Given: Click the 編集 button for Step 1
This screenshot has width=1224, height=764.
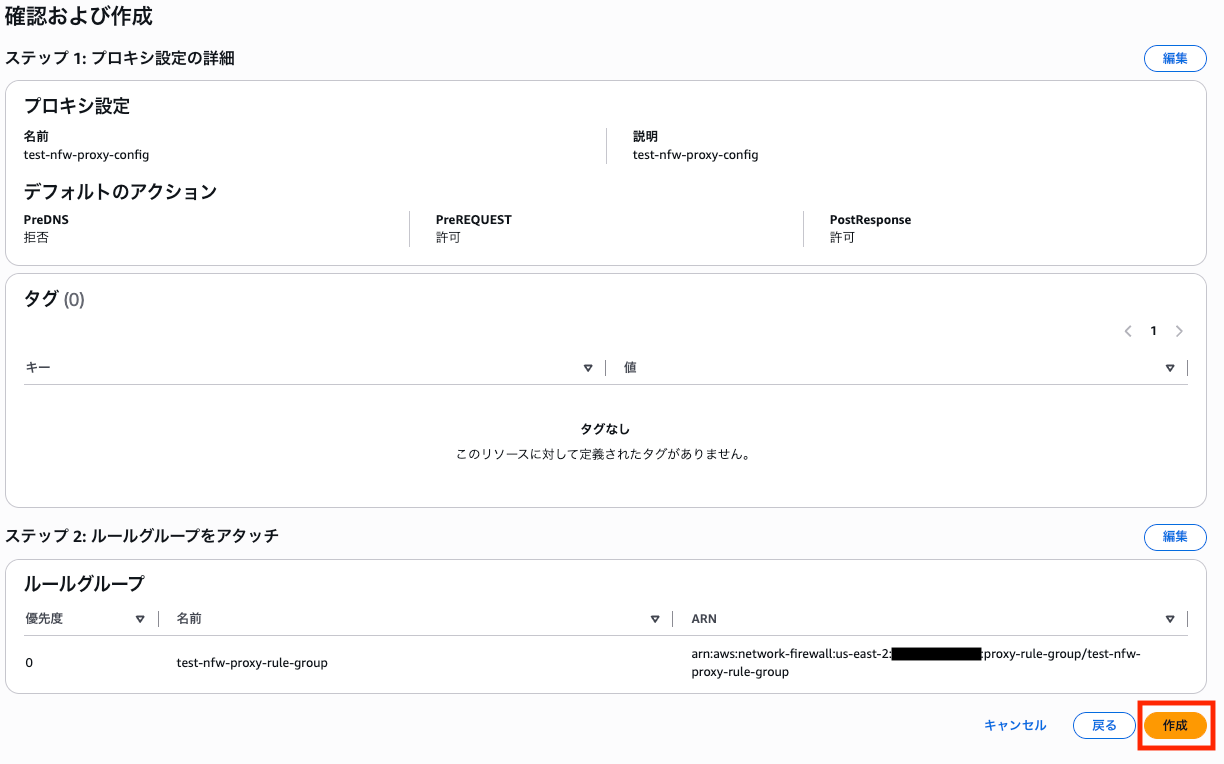Looking at the screenshot, I should [1175, 58].
